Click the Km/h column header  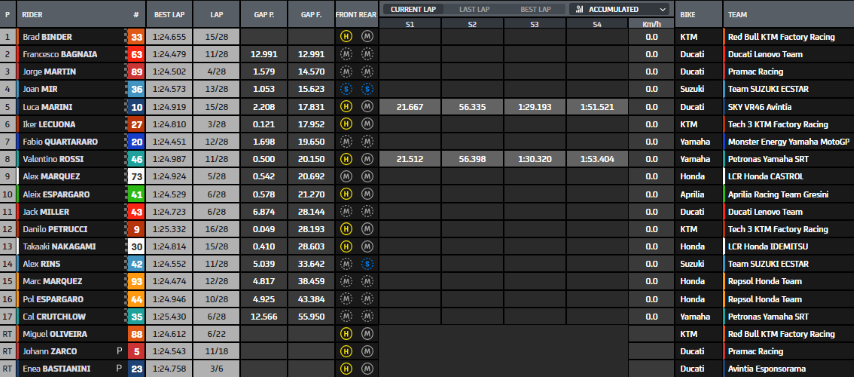tap(651, 23)
